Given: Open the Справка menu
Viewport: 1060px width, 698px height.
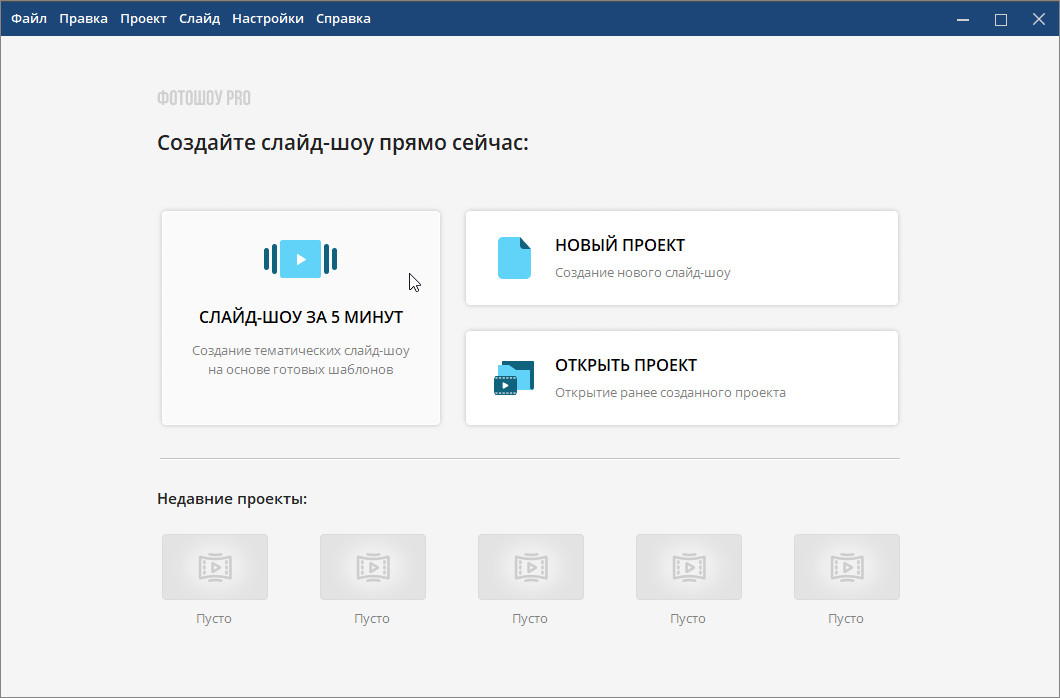Looking at the screenshot, I should [x=343, y=18].
